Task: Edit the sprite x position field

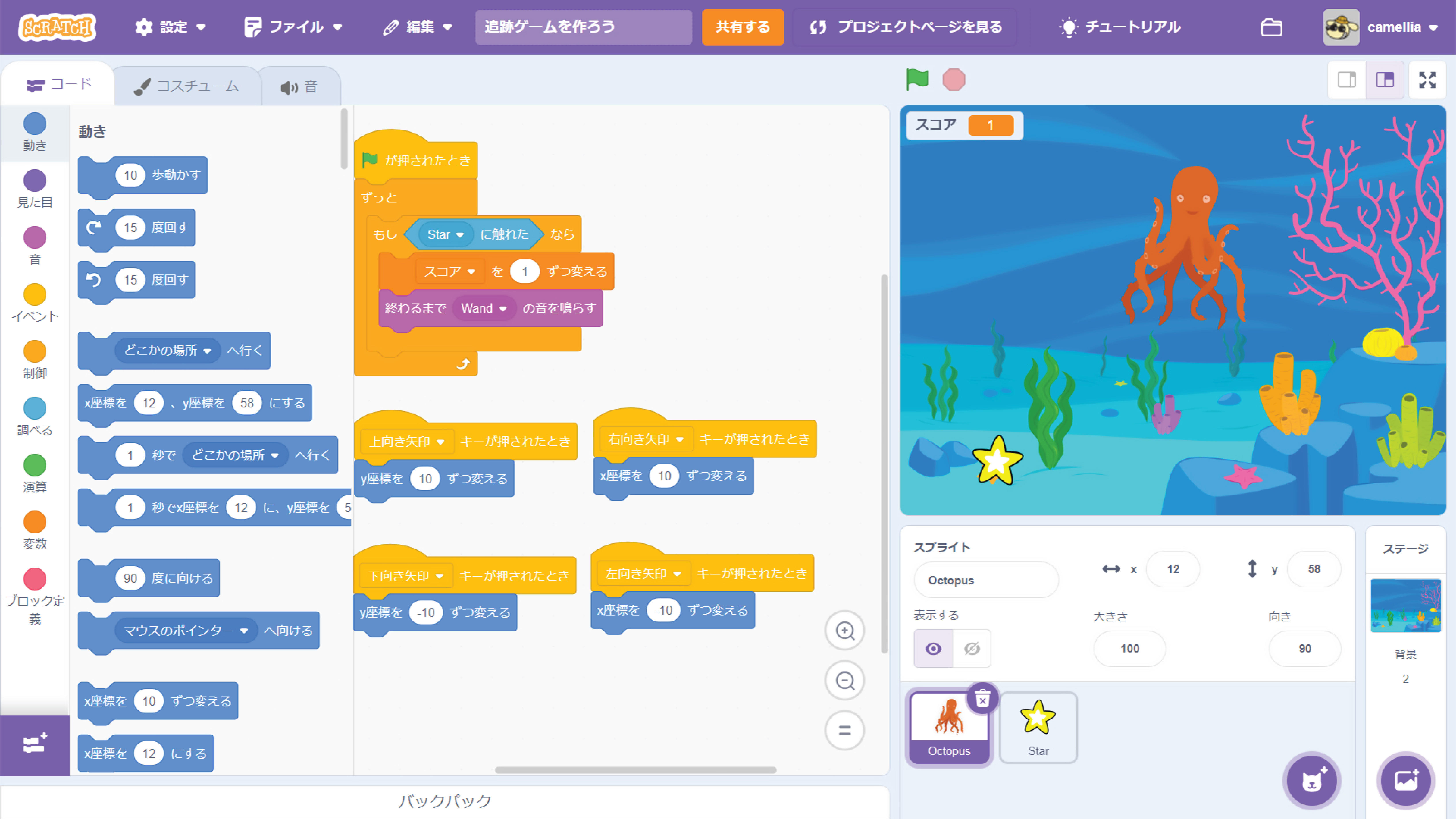Action: click(x=1173, y=569)
